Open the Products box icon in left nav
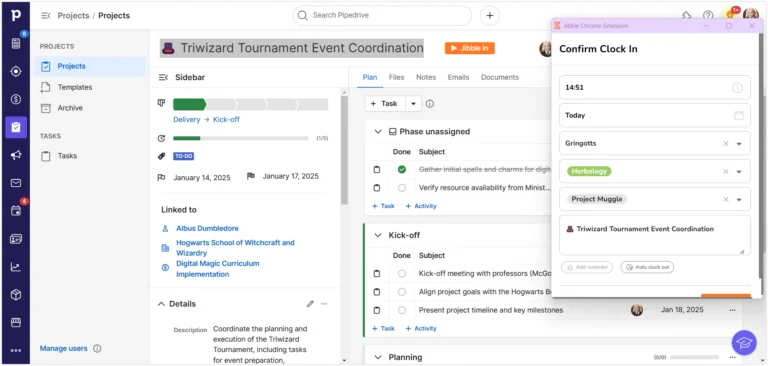The width and height of the screenshot is (768, 366). coord(16,294)
